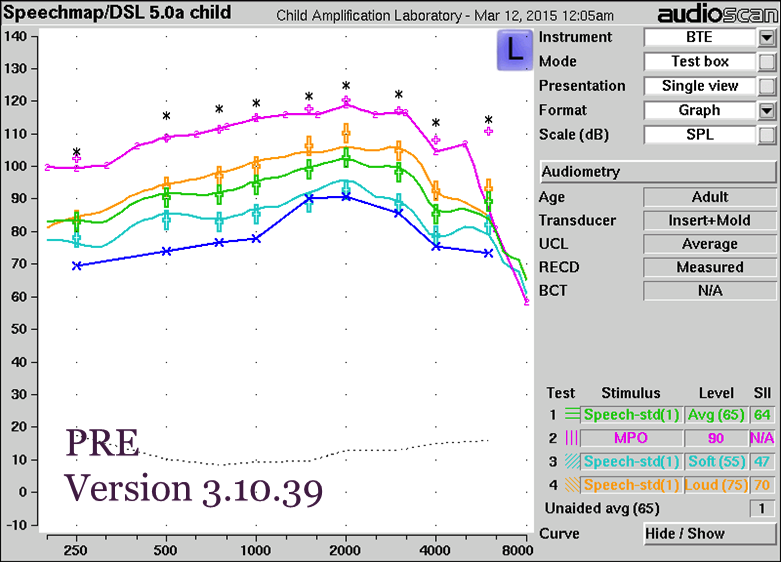Click the SII value 47

(762, 462)
